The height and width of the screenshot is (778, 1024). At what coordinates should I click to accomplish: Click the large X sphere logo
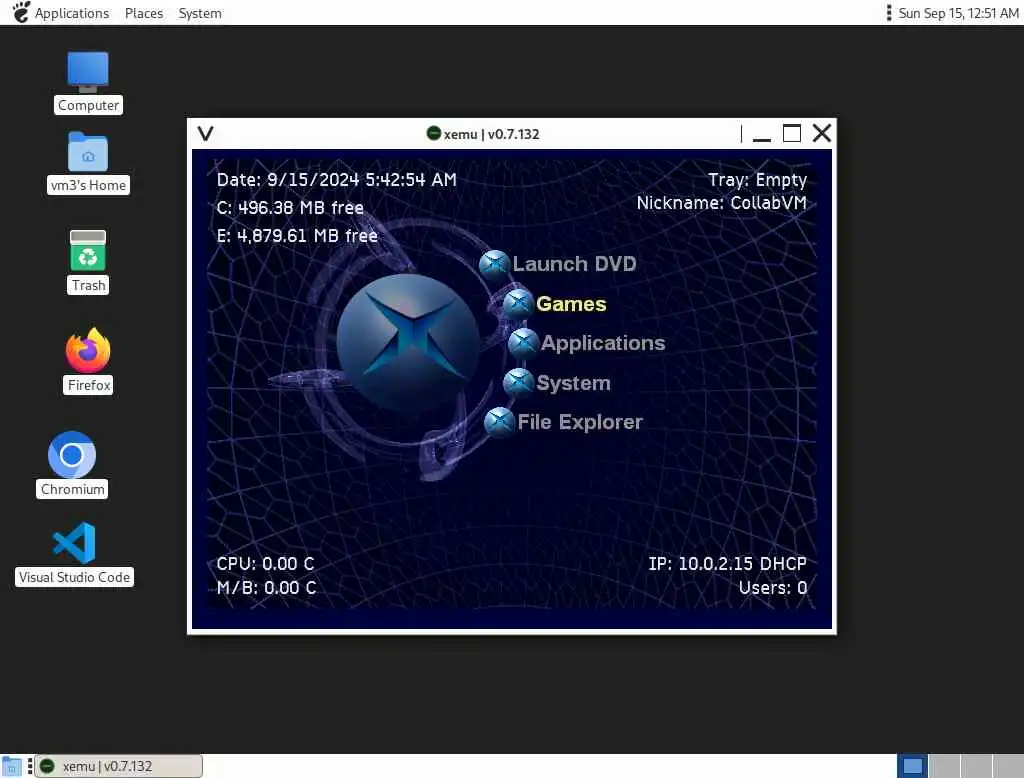(409, 342)
